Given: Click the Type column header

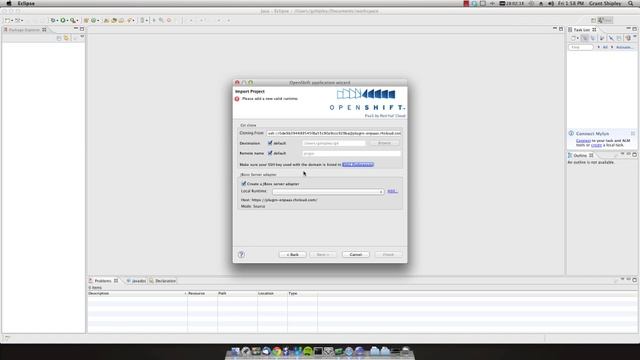Looking at the screenshot, I should [x=302, y=293].
